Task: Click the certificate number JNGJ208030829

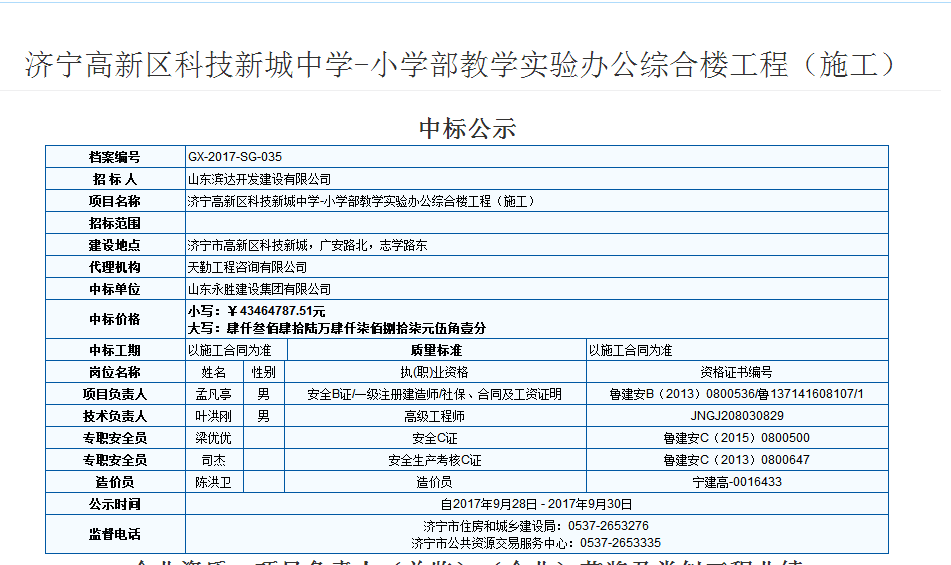Action: 736,416
